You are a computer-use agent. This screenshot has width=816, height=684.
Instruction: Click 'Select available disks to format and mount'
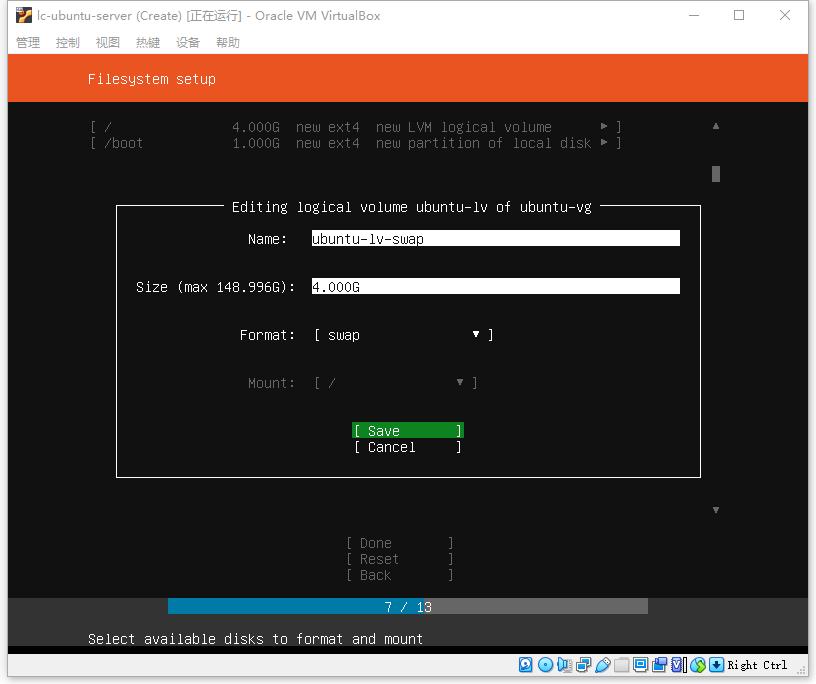point(255,639)
